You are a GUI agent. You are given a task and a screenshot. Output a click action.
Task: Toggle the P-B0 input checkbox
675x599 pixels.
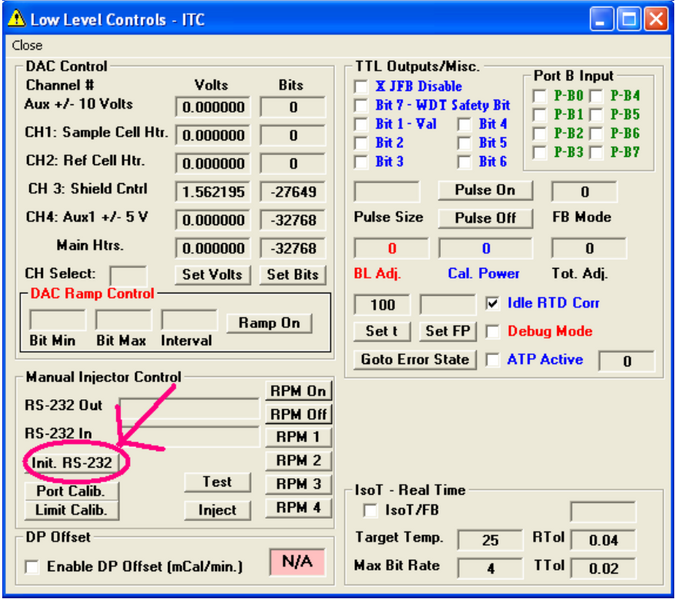coord(539,96)
